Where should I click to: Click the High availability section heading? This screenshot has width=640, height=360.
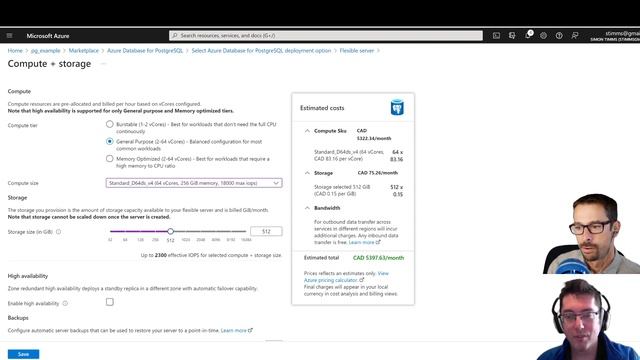tap(28, 276)
